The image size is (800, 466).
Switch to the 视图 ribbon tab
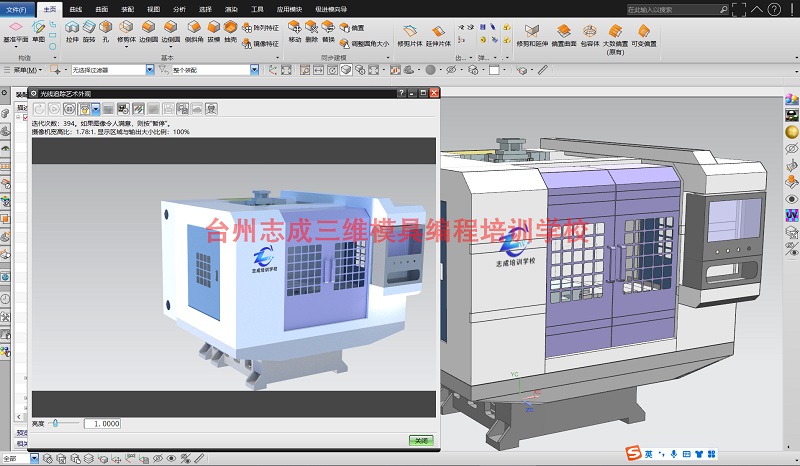(x=154, y=10)
